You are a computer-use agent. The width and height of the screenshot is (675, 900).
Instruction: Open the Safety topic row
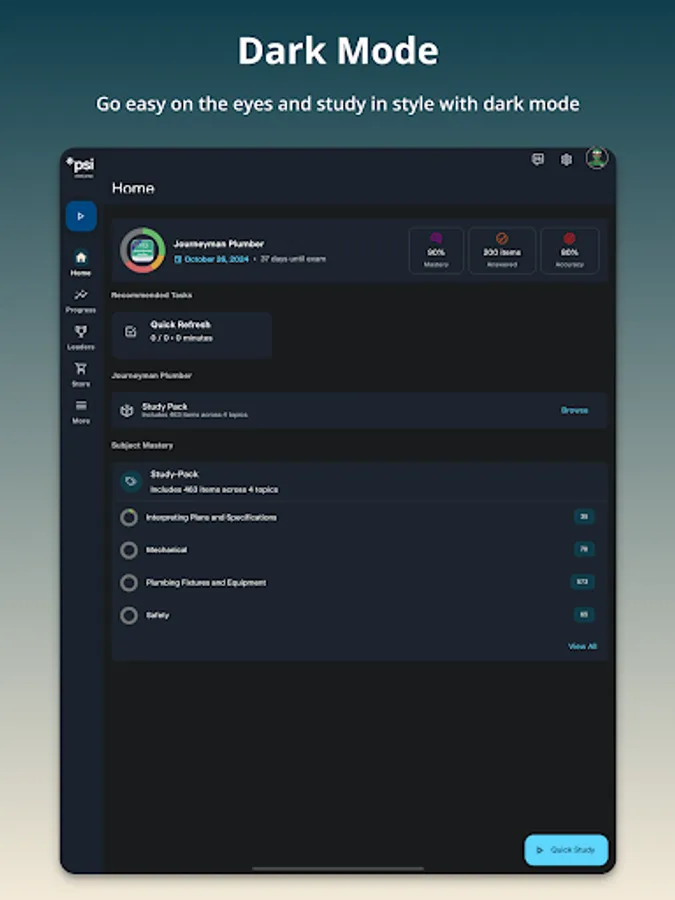tap(359, 615)
